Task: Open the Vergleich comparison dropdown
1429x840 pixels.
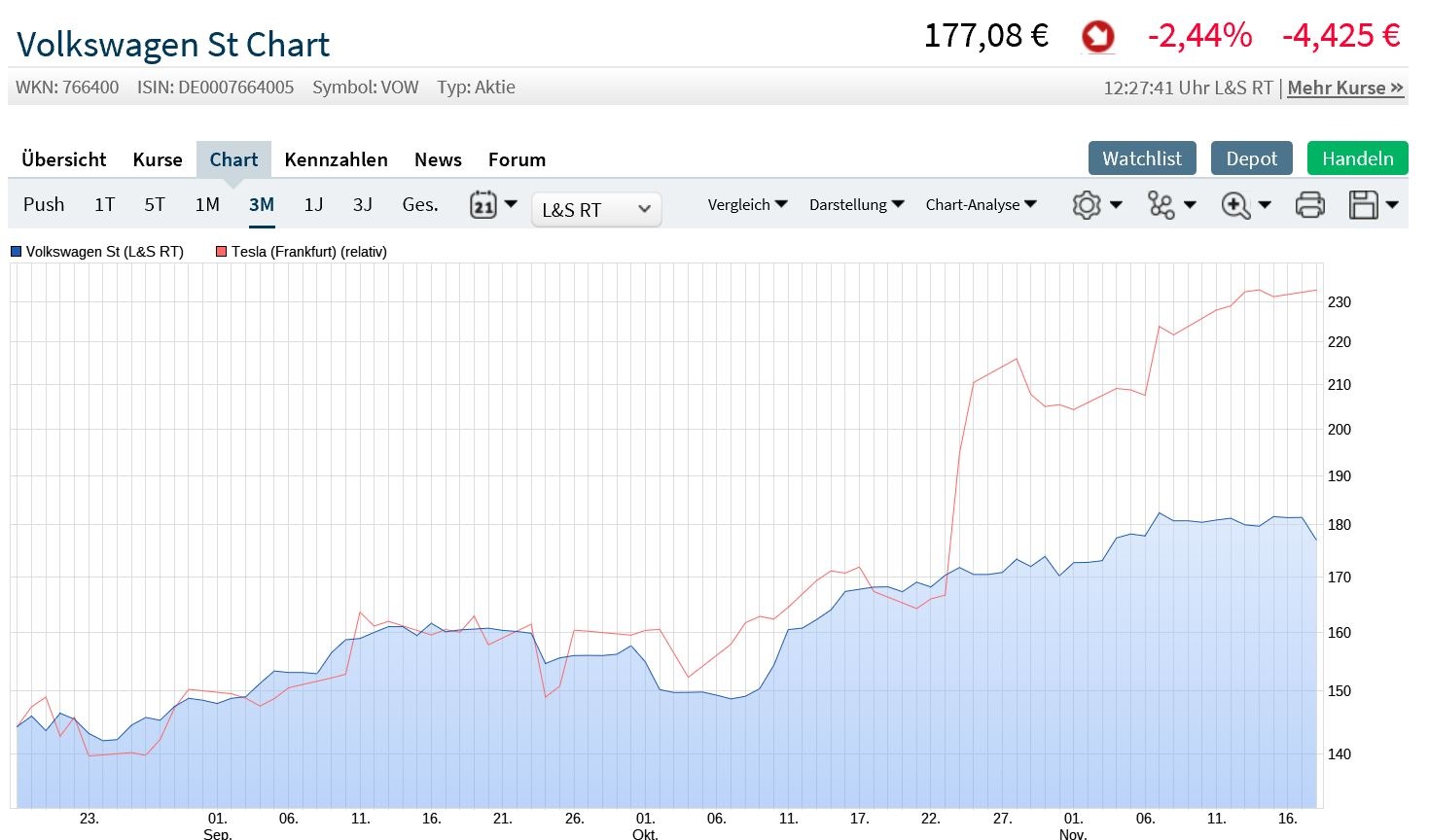Action: coord(747,204)
